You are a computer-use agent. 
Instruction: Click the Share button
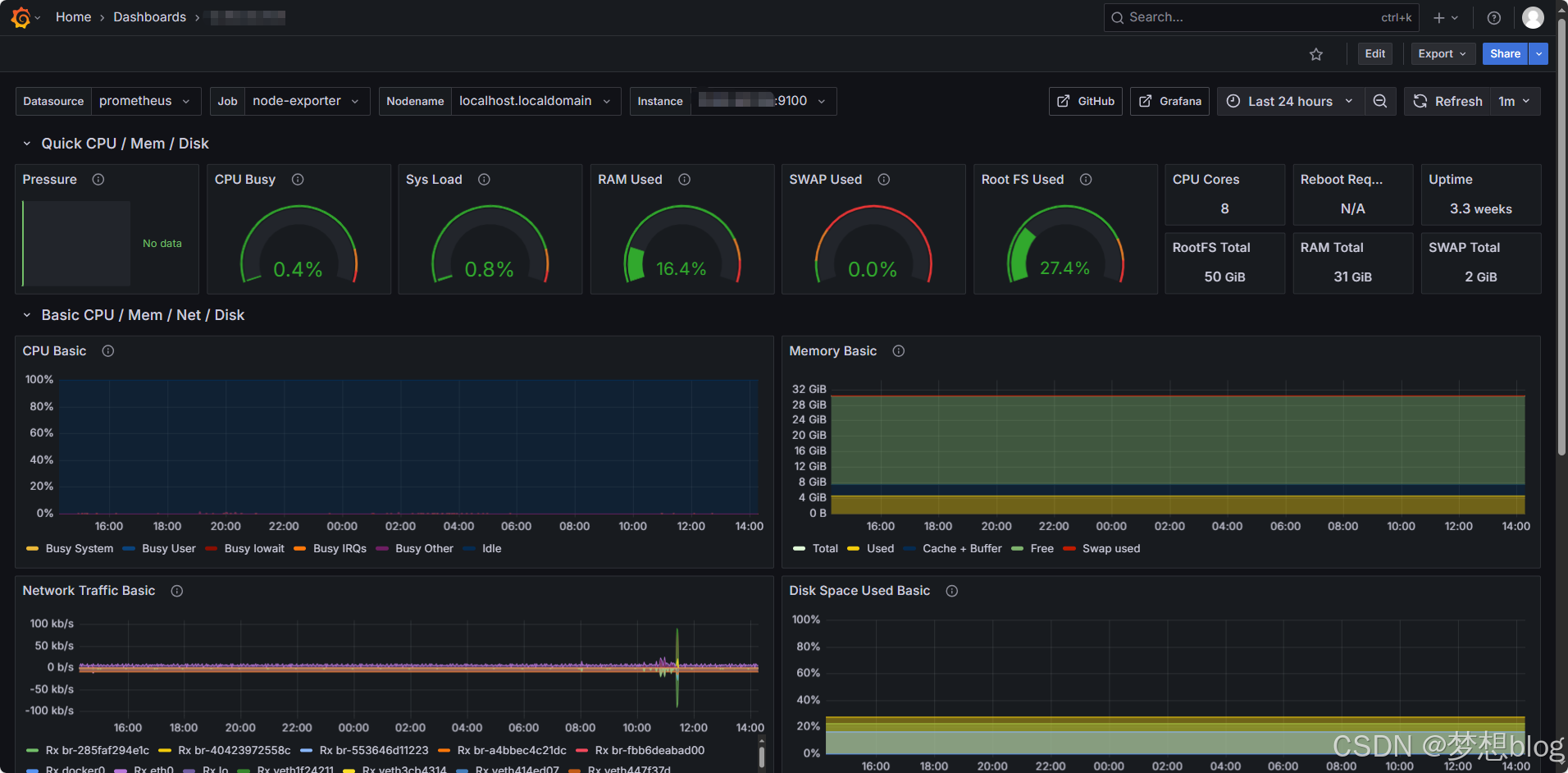tap(1505, 53)
